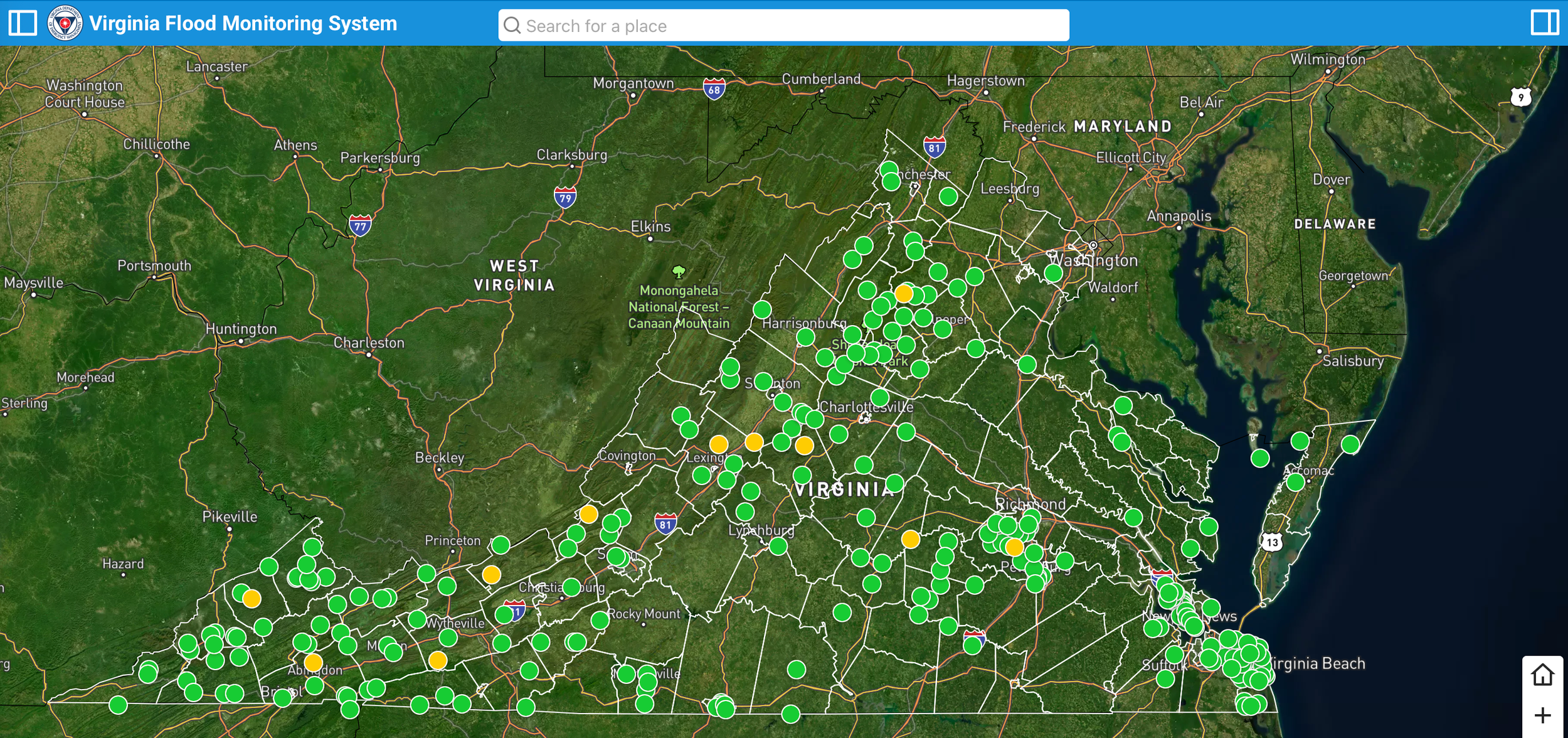Zoom in with the plus button
1568x738 pixels.
tap(1542, 715)
